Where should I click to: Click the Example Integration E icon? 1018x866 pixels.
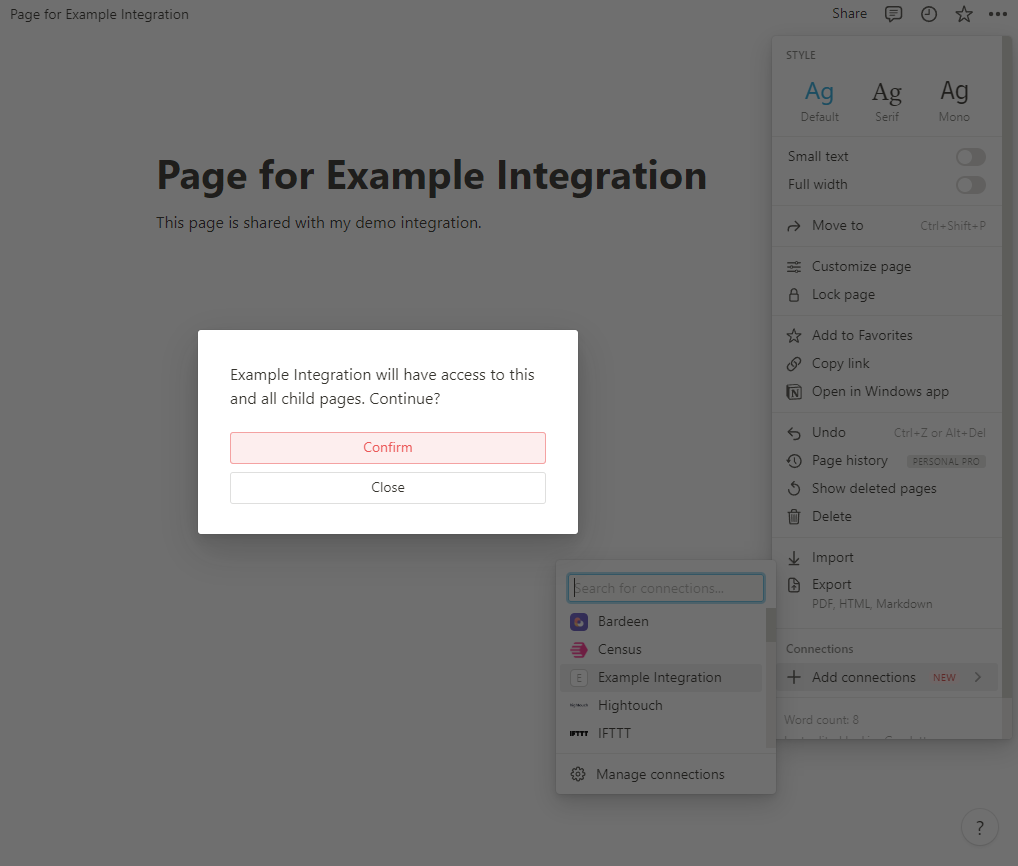coord(578,678)
